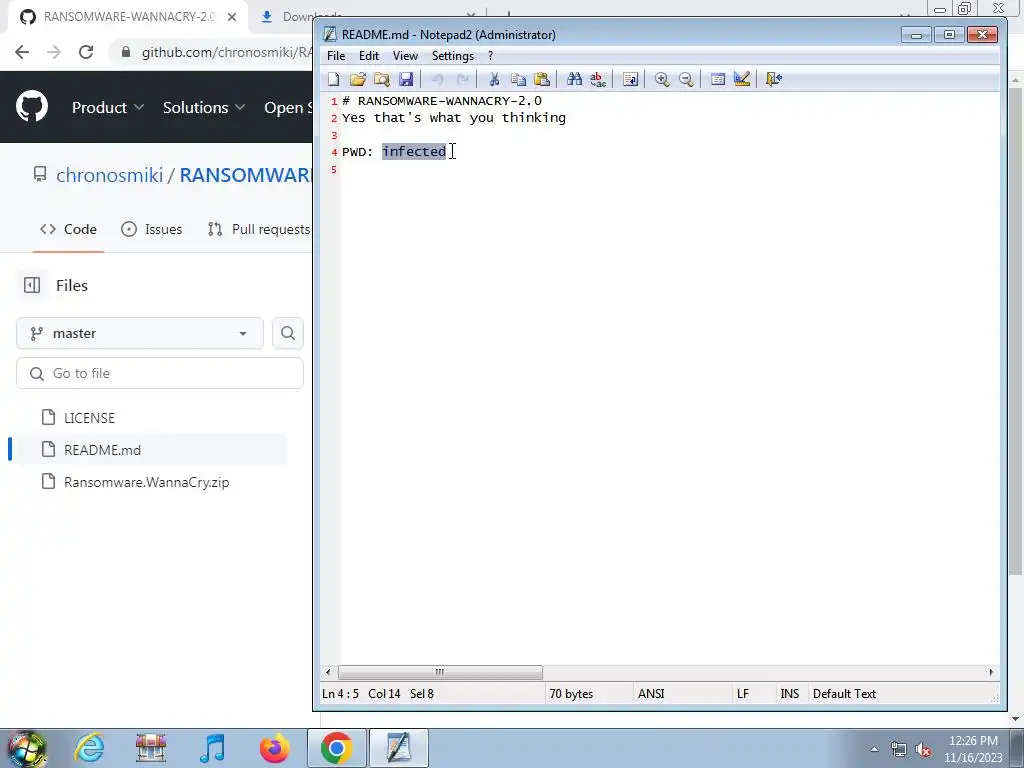1024x768 pixels.
Task: Zoom in the editor text
Action: (x=662, y=80)
